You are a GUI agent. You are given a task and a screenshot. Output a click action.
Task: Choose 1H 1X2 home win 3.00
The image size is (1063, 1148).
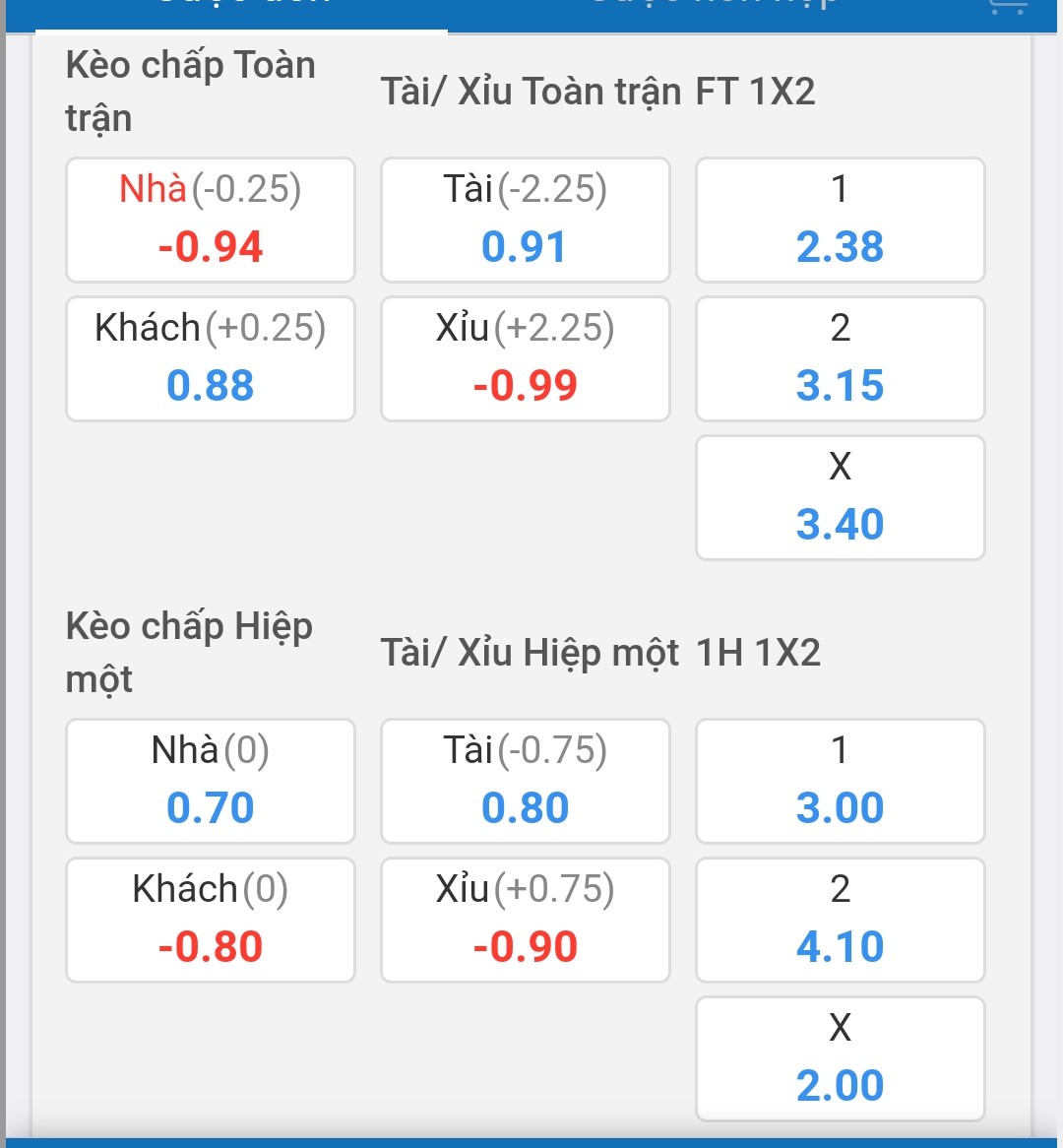[840, 781]
